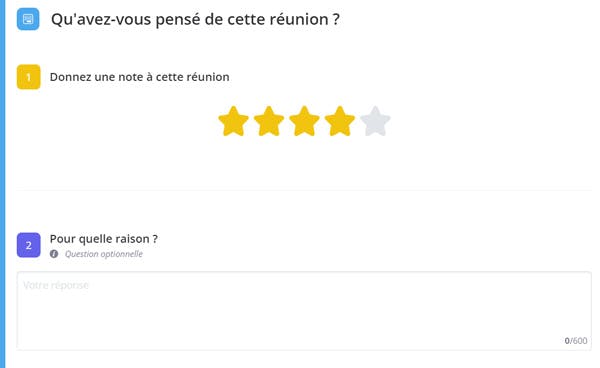This screenshot has width=600, height=368.
Task: Select the purple number 2 badge
Action: click(29, 245)
